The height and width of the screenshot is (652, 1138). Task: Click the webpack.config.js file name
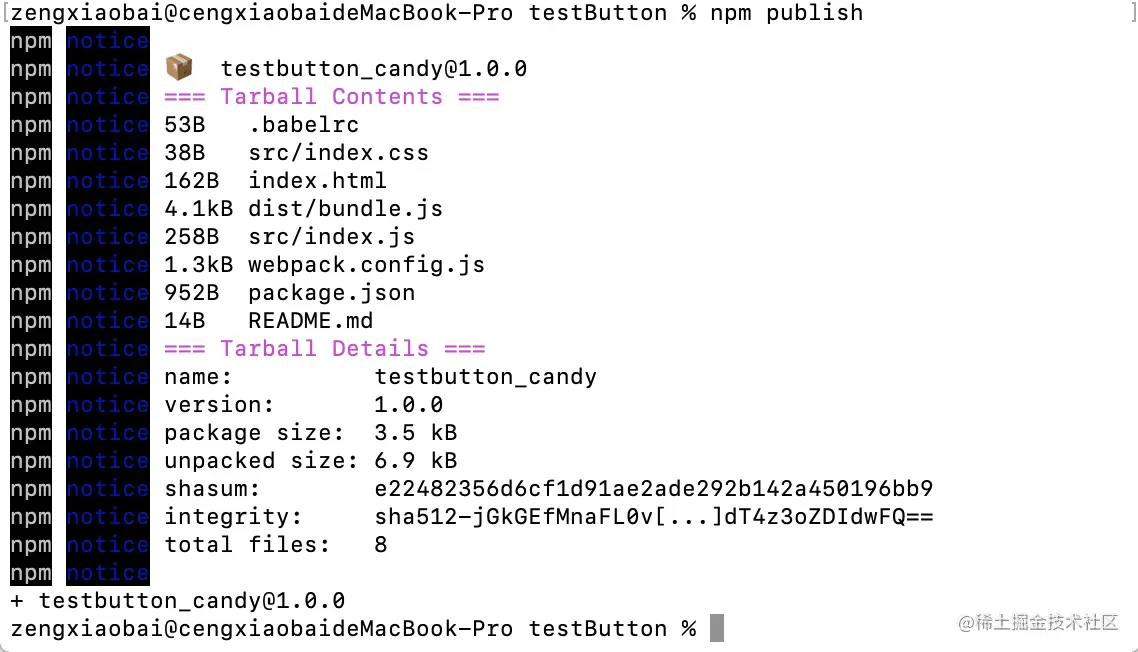[367, 265]
